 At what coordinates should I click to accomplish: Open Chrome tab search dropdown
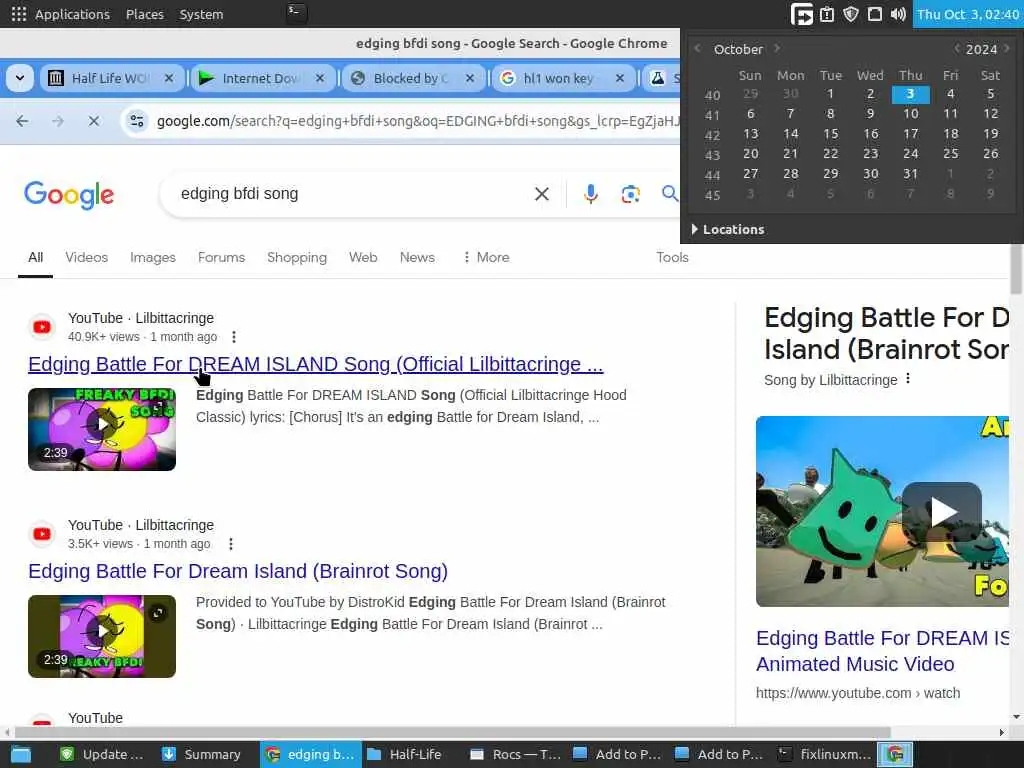coord(20,78)
